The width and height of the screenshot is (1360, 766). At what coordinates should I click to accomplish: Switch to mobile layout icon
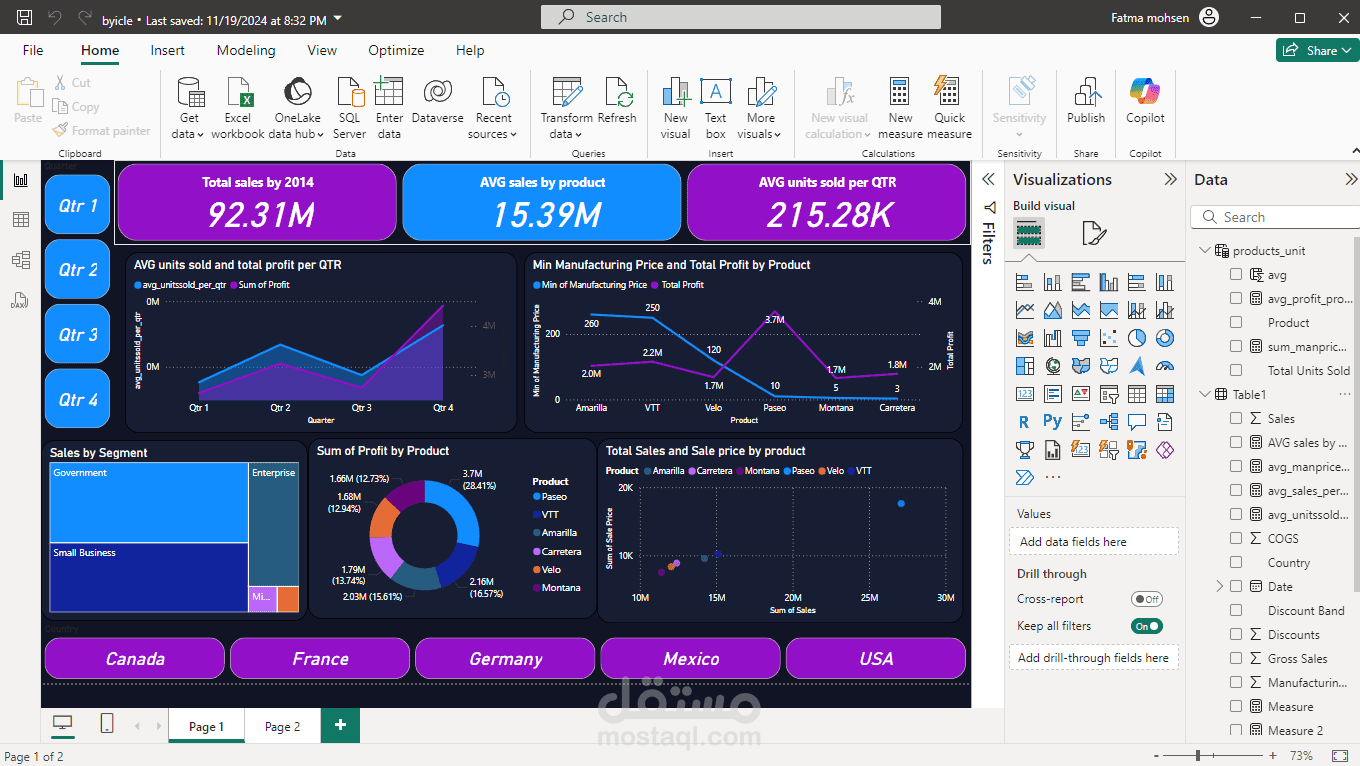[107, 724]
